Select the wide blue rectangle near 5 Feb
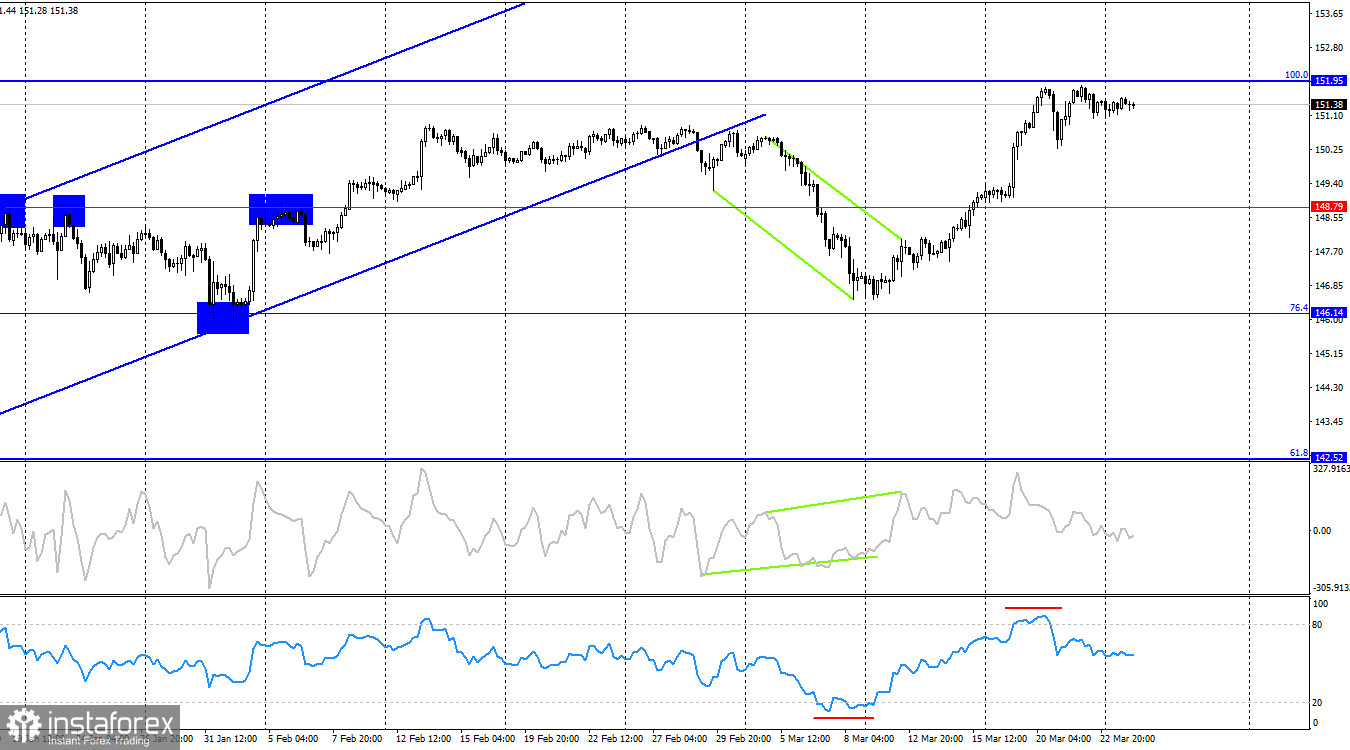 tap(281, 209)
